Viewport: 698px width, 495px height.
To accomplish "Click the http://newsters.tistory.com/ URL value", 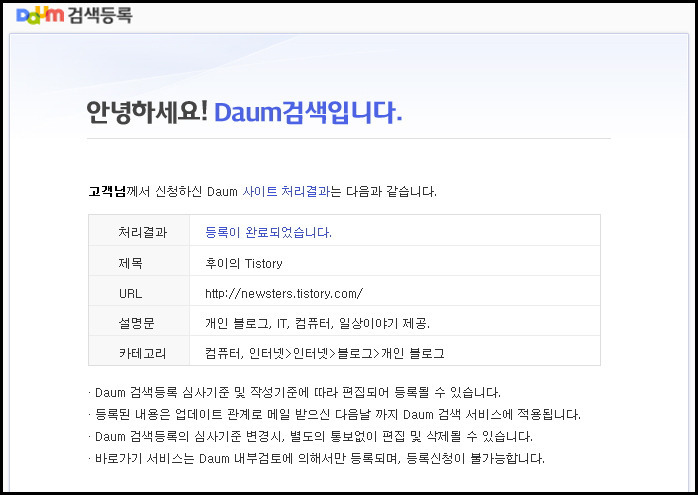I will pos(284,293).
